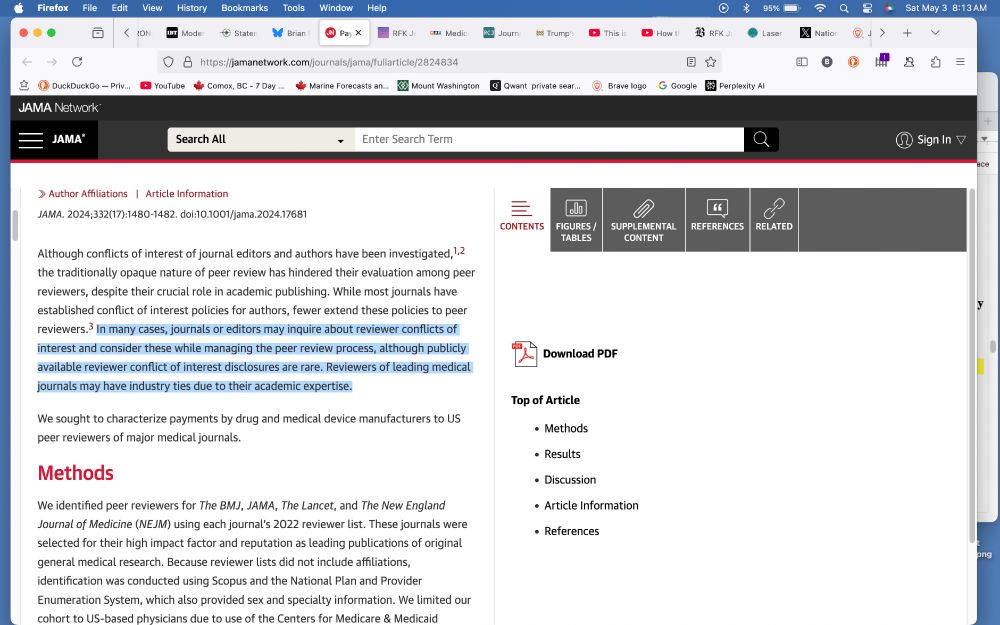Jump to Methods in contents list
The height and width of the screenshot is (625, 1000).
point(566,429)
